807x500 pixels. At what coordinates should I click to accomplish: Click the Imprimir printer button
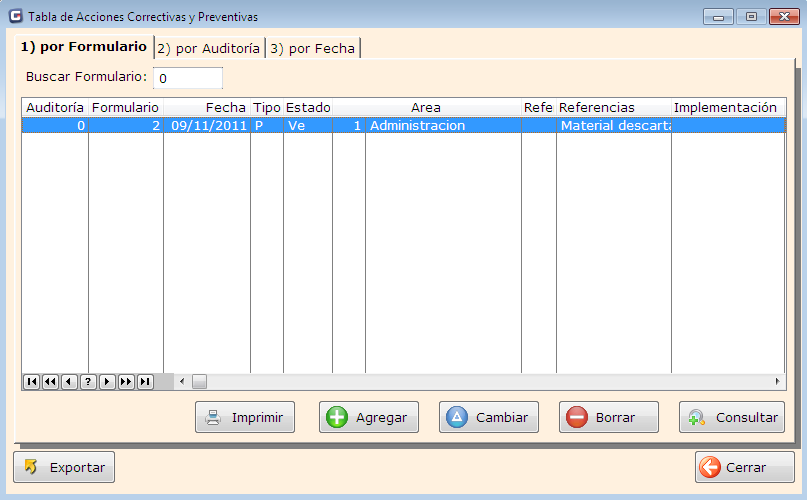245,418
